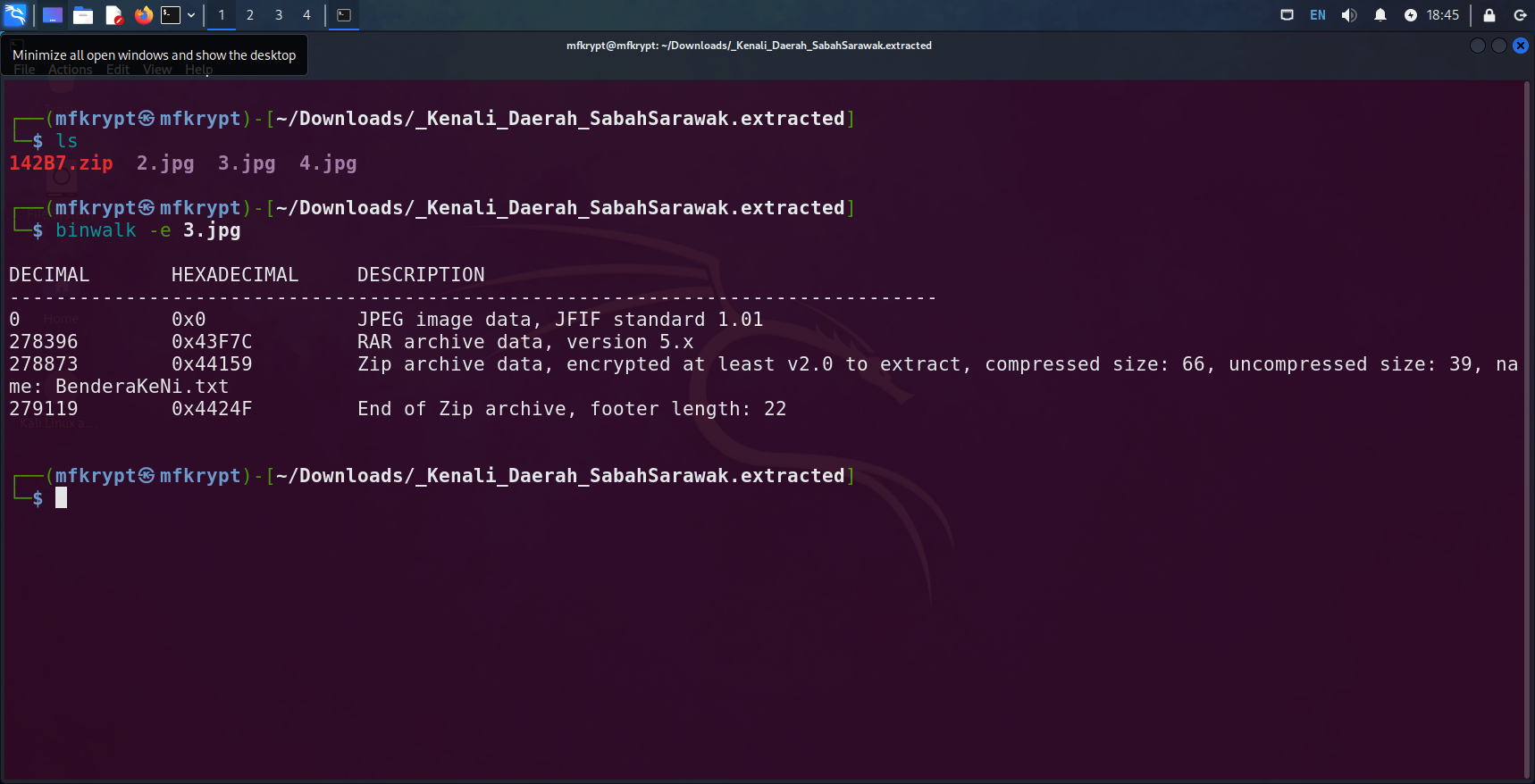
Task: Open the text editor launcher
Action: pyautogui.click(x=113, y=15)
